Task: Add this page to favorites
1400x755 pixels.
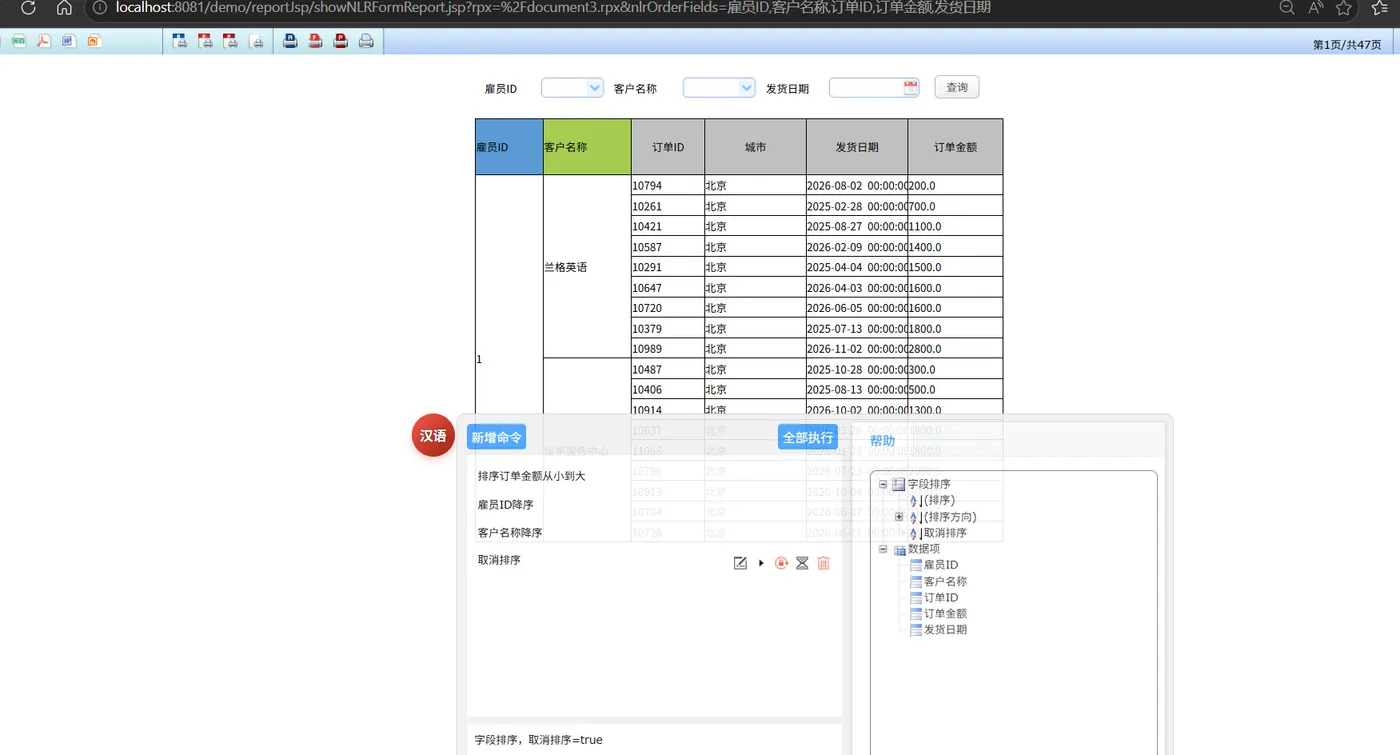Action: pos(1344,8)
